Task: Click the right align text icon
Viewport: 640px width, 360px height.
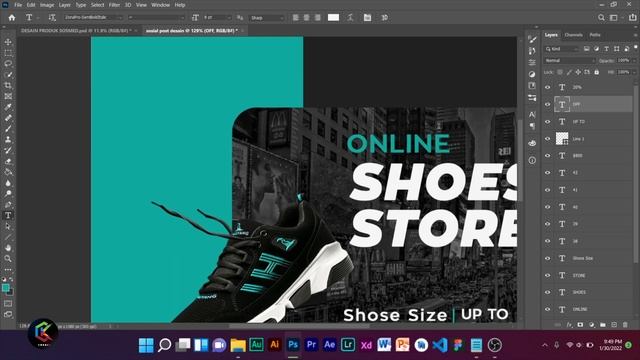Action: click(x=318, y=18)
